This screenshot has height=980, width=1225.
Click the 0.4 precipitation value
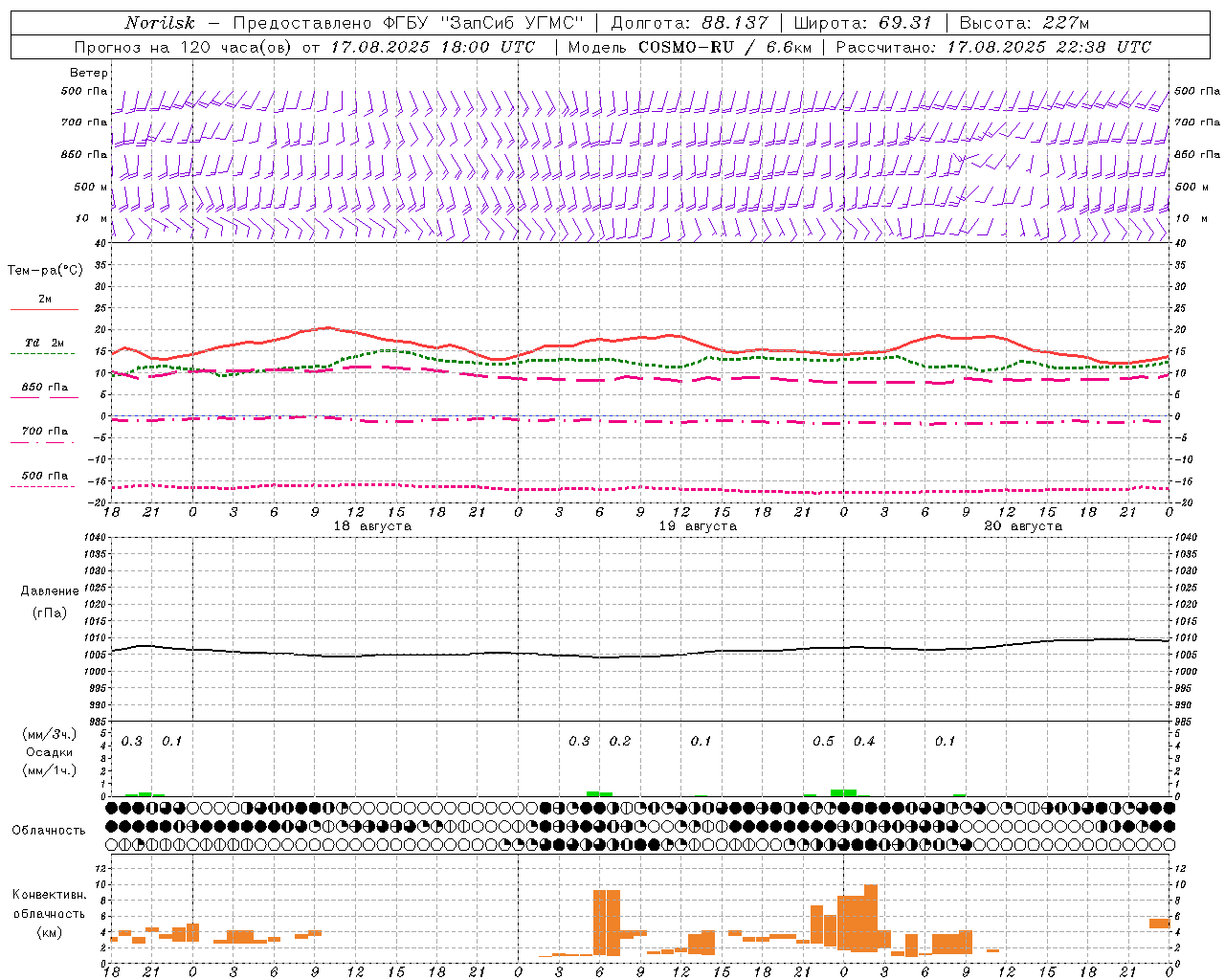pyautogui.click(x=864, y=742)
